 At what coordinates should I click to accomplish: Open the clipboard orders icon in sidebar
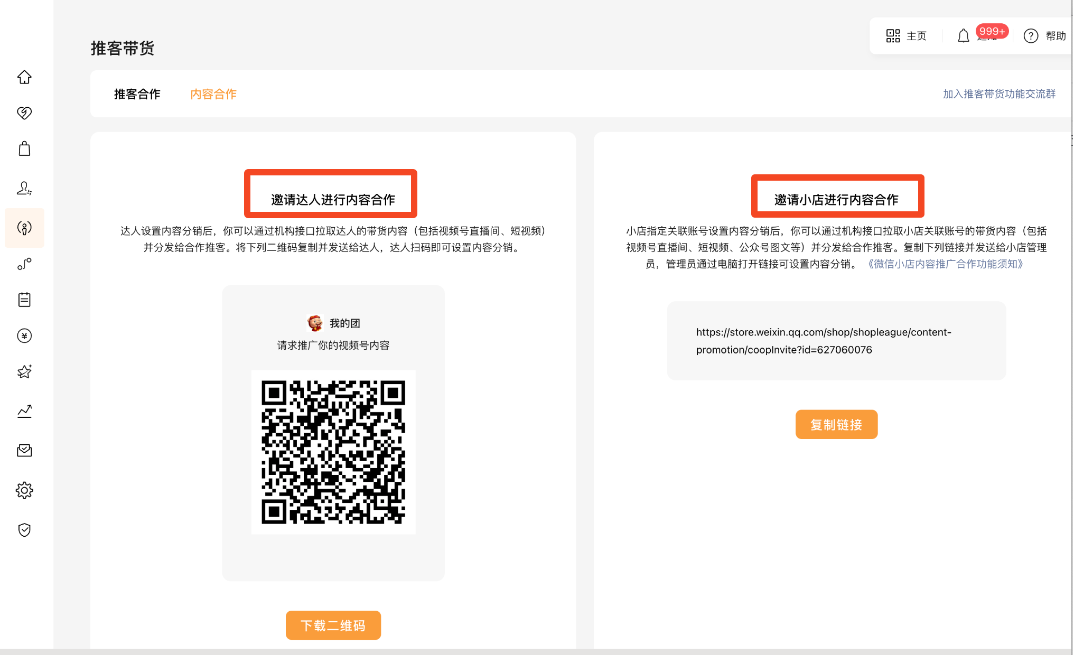click(x=25, y=299)
